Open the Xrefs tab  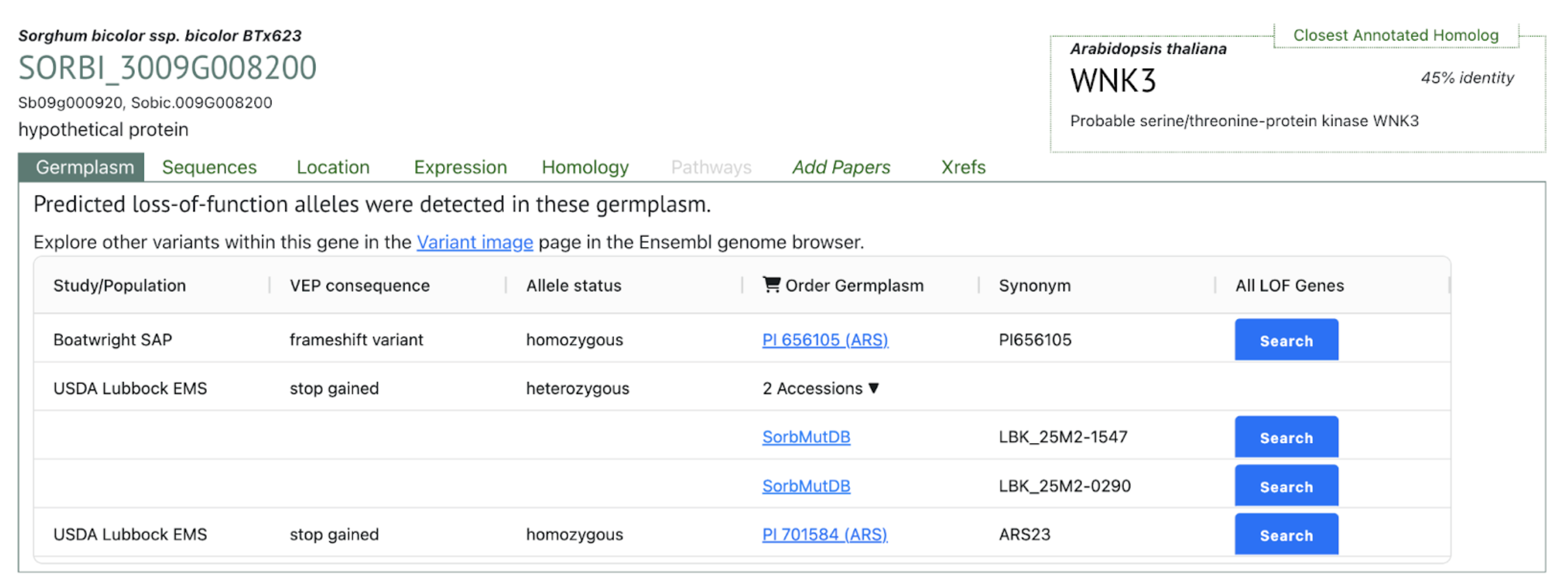(x=962, y=167)
